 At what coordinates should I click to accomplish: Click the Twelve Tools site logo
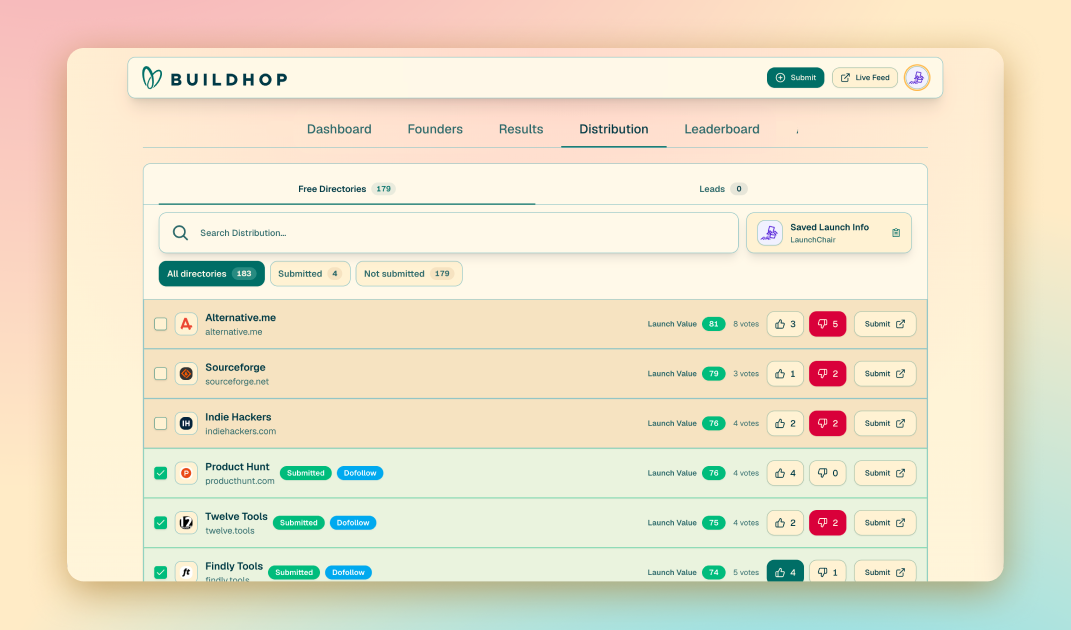(x=186, y=523)
